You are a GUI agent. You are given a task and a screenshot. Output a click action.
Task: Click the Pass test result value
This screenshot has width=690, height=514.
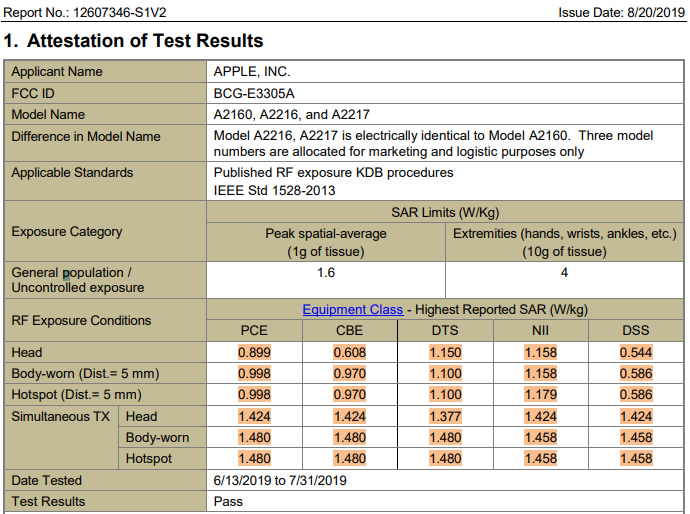click(229, 501)
